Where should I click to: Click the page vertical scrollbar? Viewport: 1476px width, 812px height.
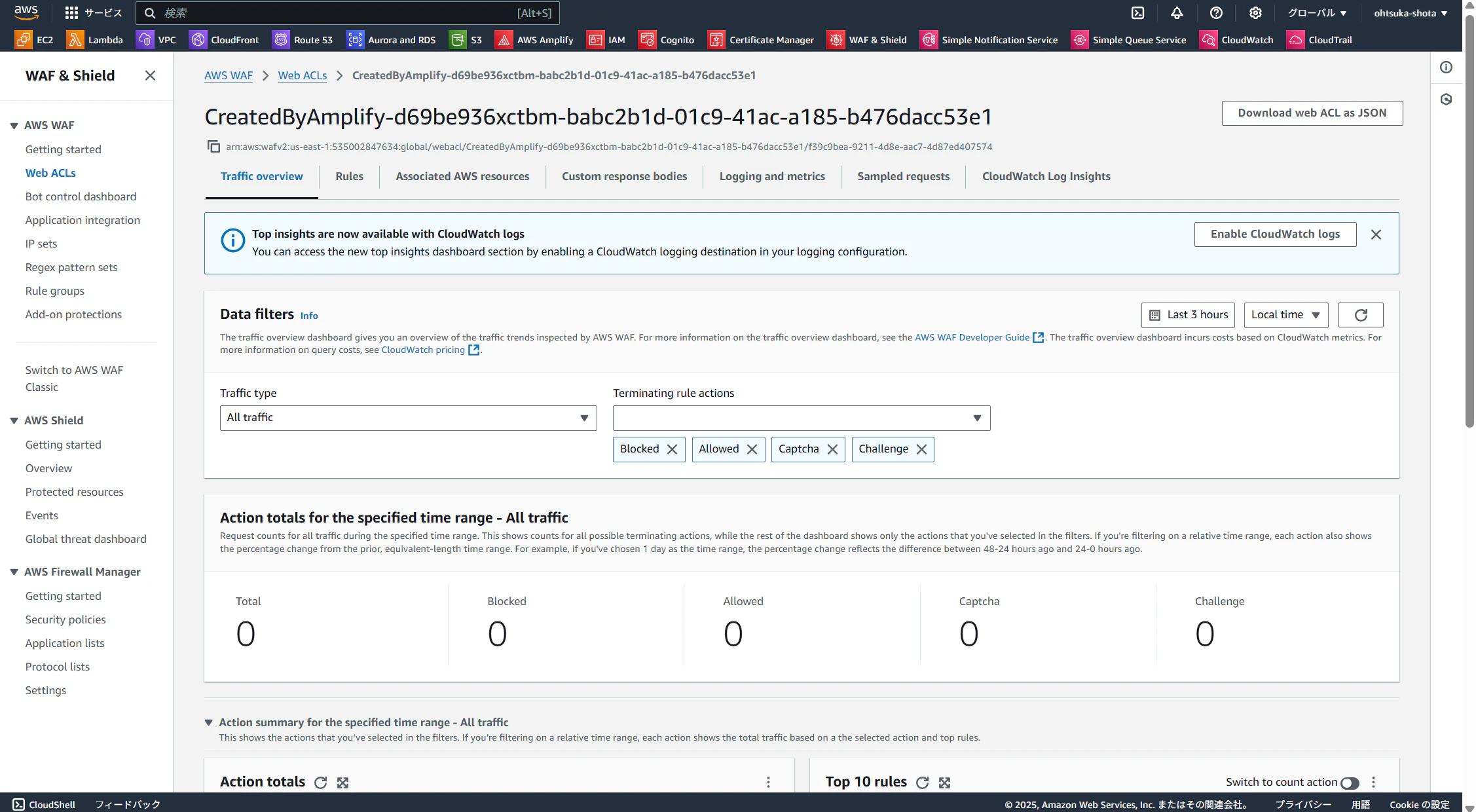(1469, 223)
